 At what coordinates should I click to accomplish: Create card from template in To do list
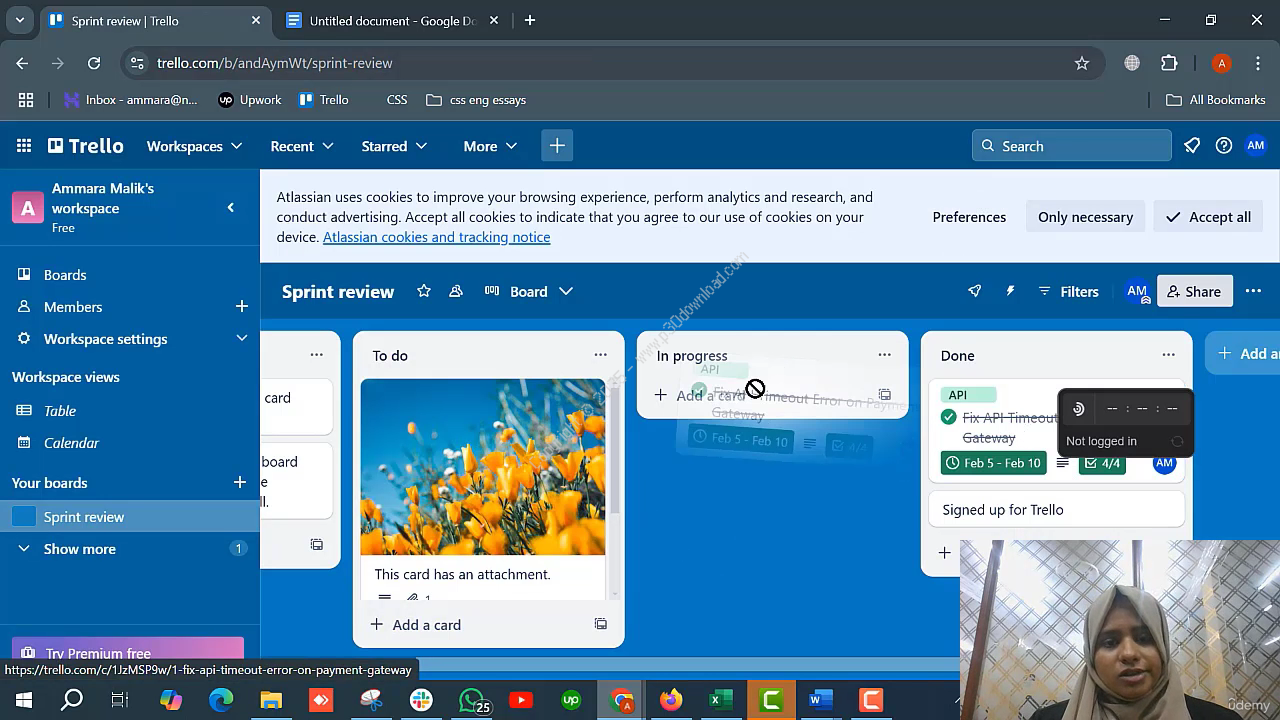coord(600,624)
